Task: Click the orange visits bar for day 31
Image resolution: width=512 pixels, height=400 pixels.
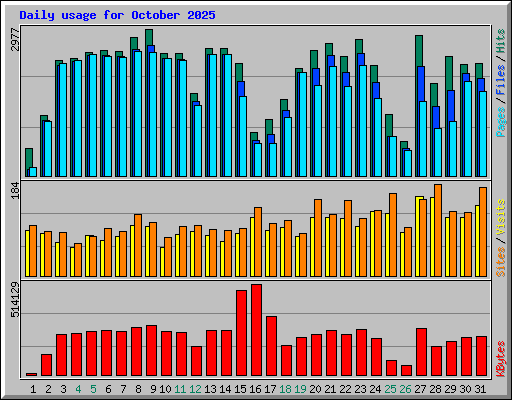Action: pyautogui.click(x=483, y=232)
